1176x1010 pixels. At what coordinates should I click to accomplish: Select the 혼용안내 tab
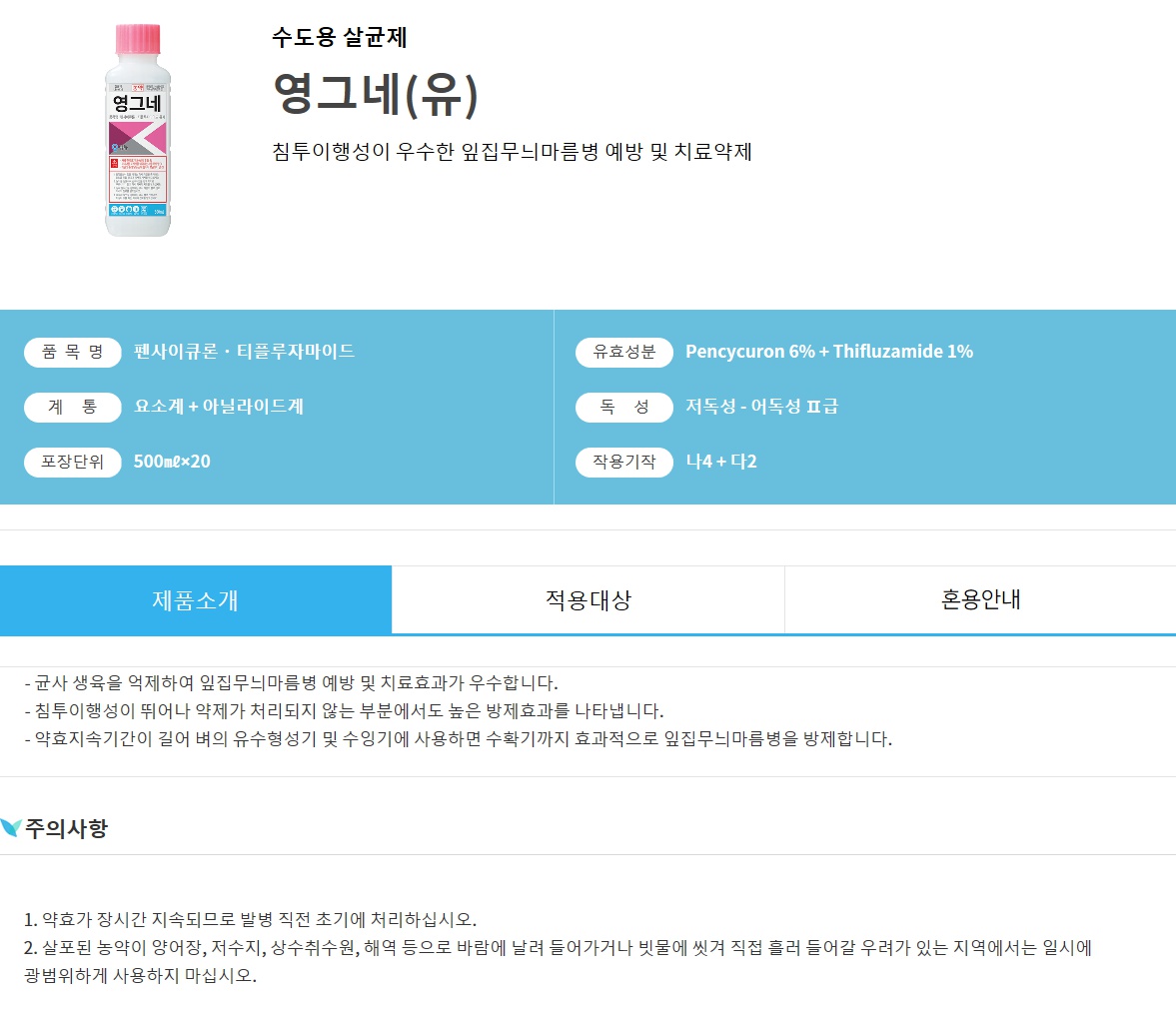point(980,599)
